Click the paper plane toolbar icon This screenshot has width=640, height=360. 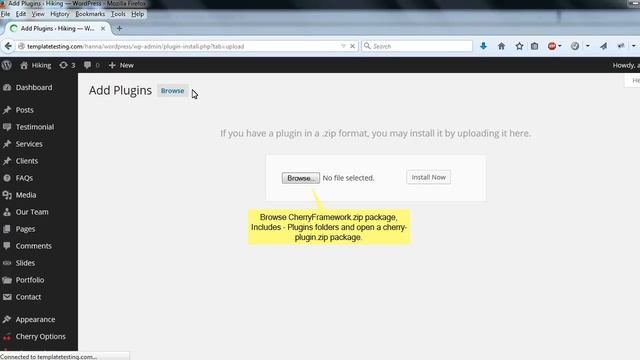point(603,46)
